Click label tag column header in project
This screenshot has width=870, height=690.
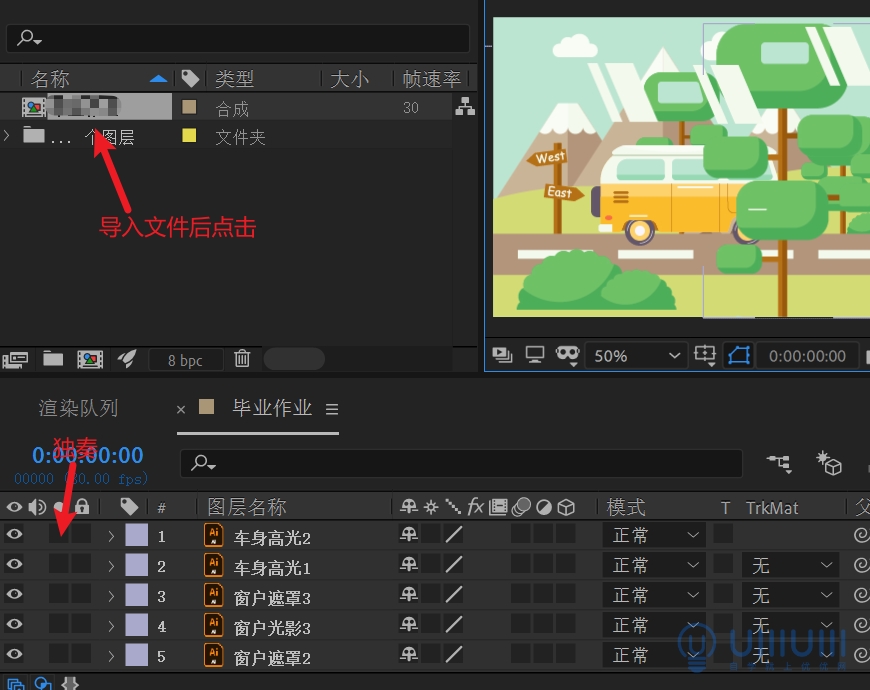[190, 79]
